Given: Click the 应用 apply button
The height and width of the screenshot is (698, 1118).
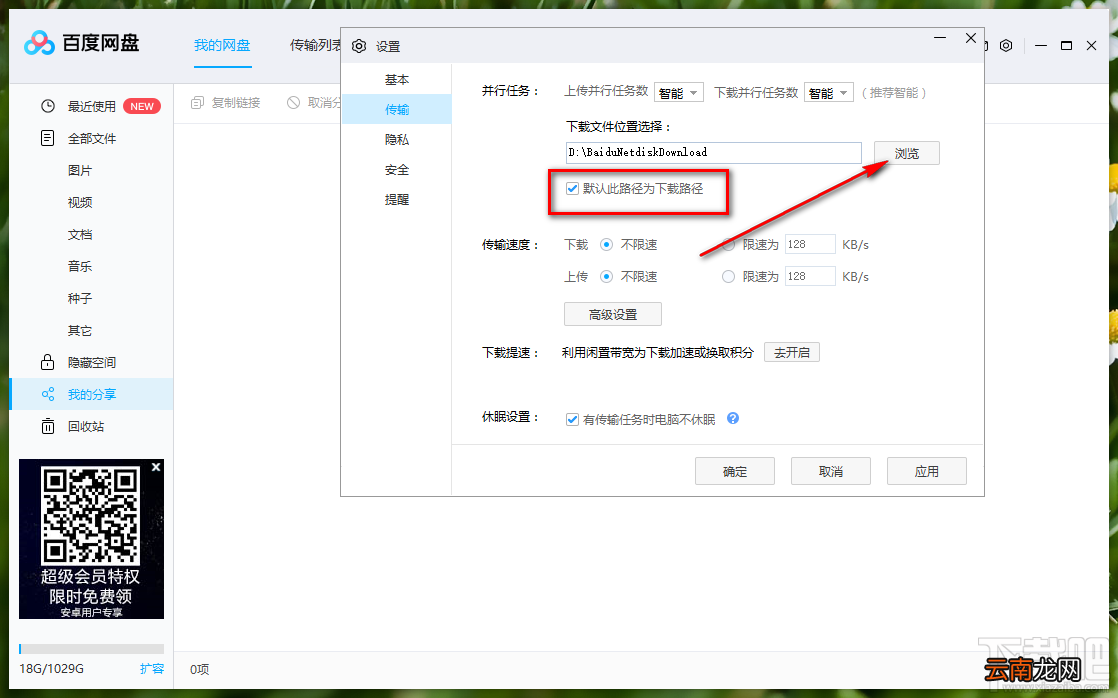Looking at the screenshot, I should point(926,471).
